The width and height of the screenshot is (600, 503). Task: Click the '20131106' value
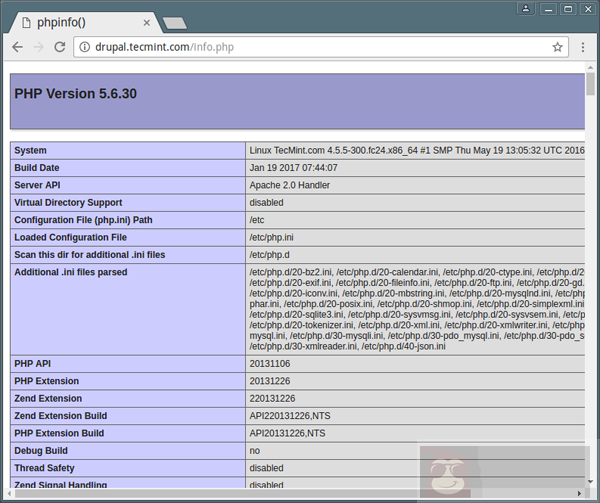pos(270,364)
